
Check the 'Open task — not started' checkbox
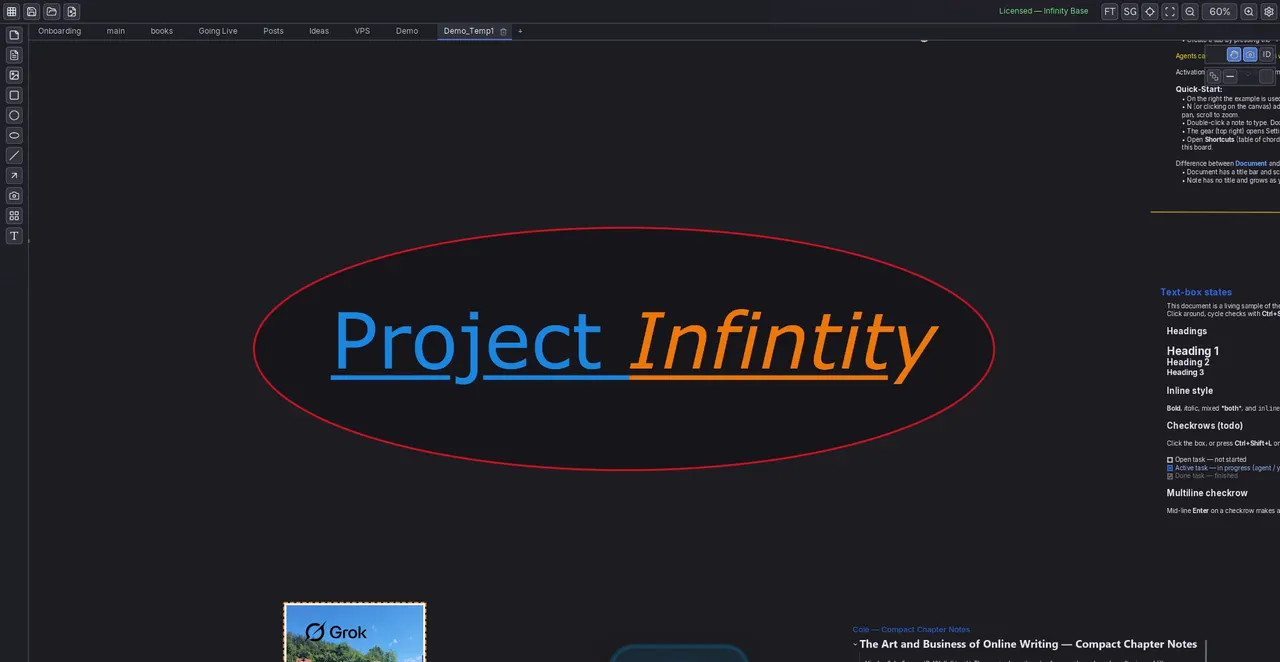(x=1170, y=460)
